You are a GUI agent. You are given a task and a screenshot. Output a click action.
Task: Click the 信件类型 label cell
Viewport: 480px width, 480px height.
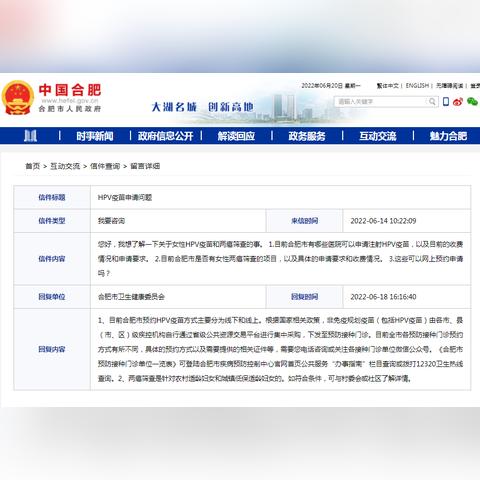pos(52,221)
